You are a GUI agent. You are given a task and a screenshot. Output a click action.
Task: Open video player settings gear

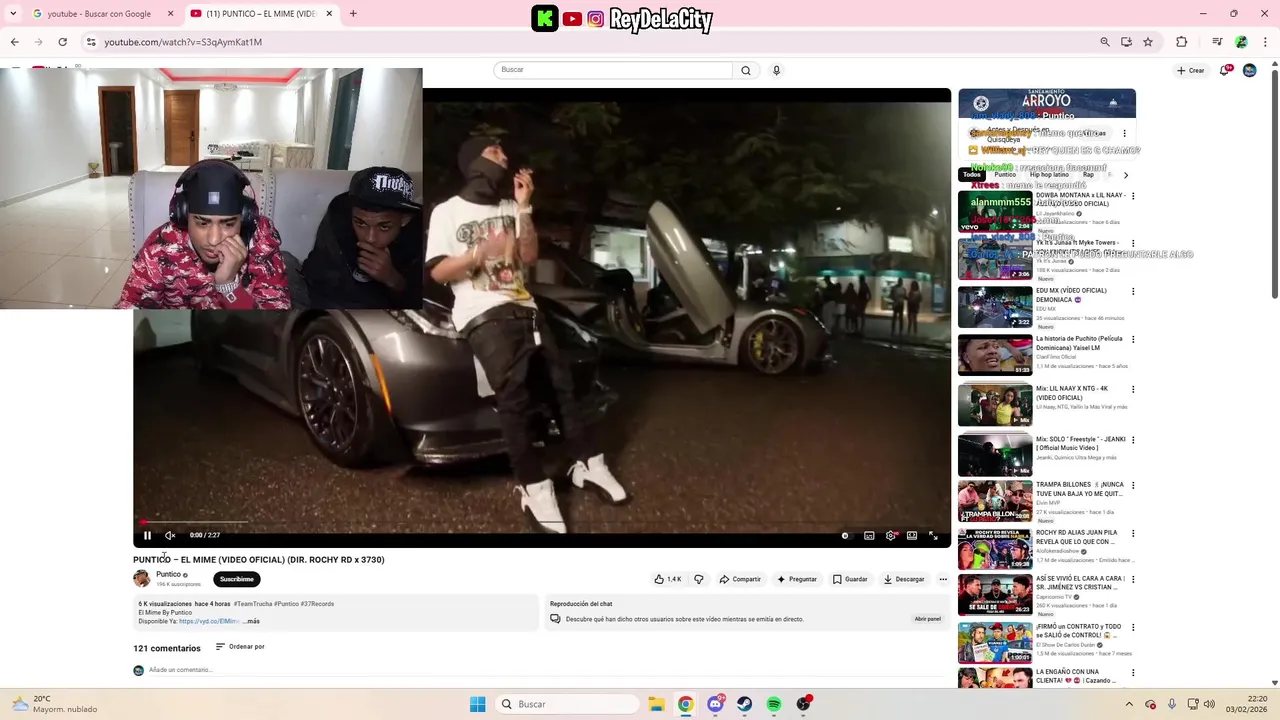pyautogui.click(x=891, y=535)
